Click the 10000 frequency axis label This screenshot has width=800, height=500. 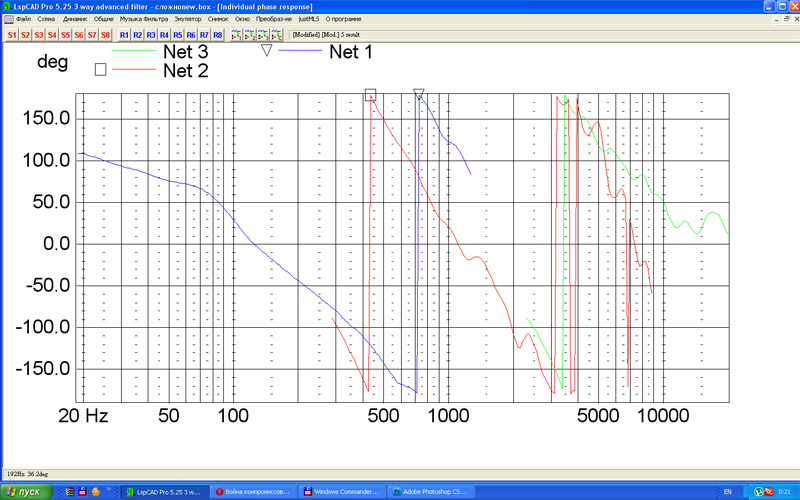point(663,416)
